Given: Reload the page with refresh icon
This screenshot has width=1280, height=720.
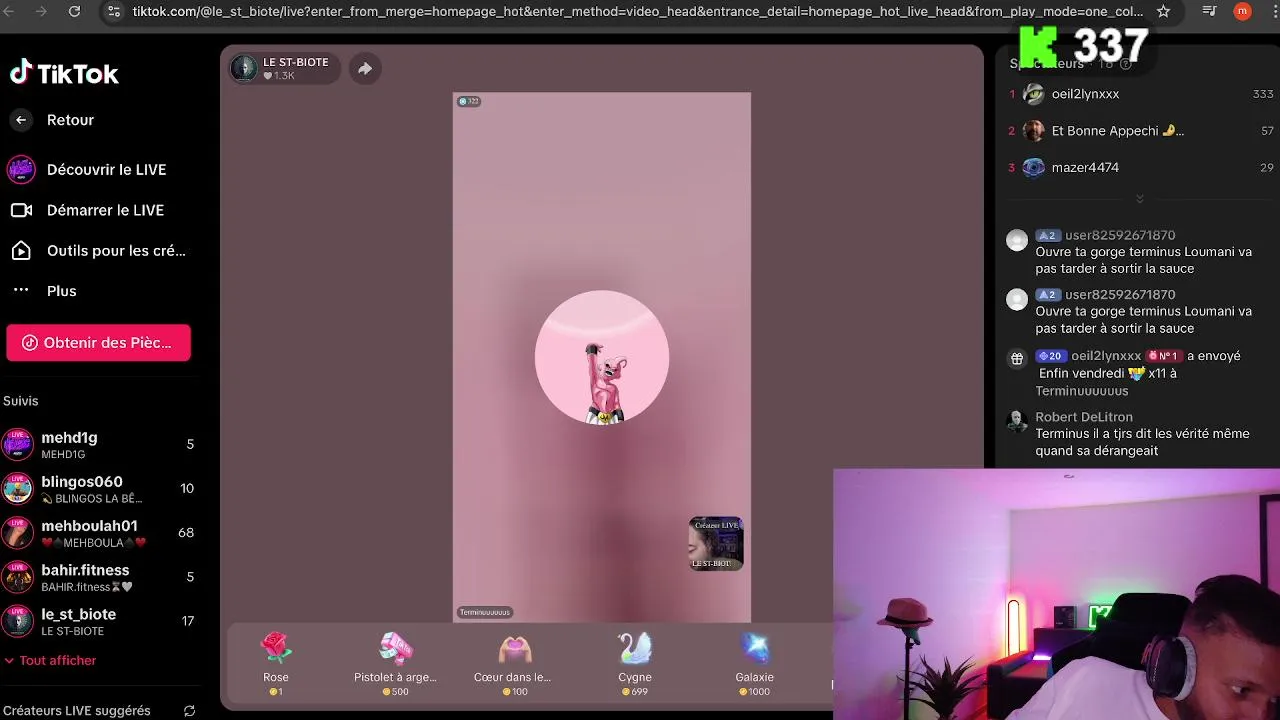Looking at the screenshot, I should [74, 11].
